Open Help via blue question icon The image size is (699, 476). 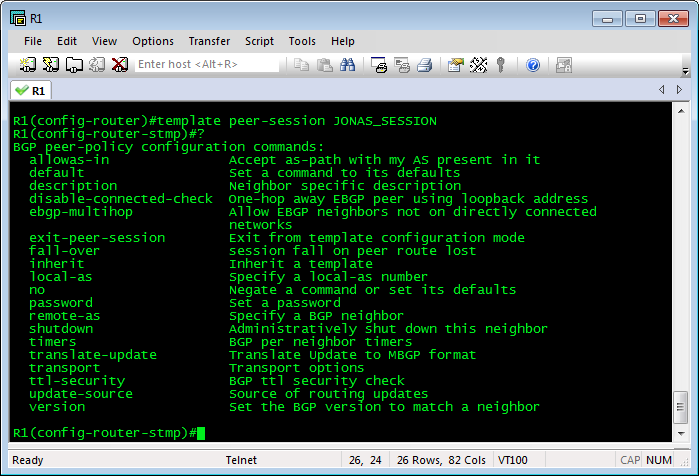[x=533, y=65]
